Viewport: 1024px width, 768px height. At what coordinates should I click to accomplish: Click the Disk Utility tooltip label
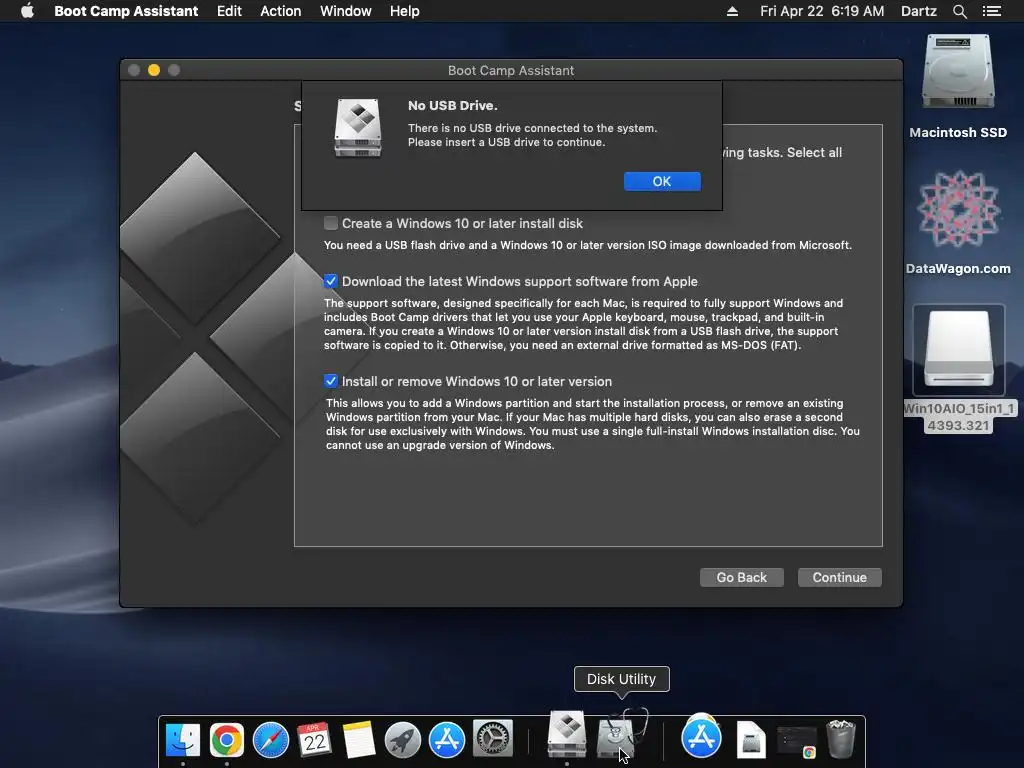pyautogui.click(x=621, y=679)
